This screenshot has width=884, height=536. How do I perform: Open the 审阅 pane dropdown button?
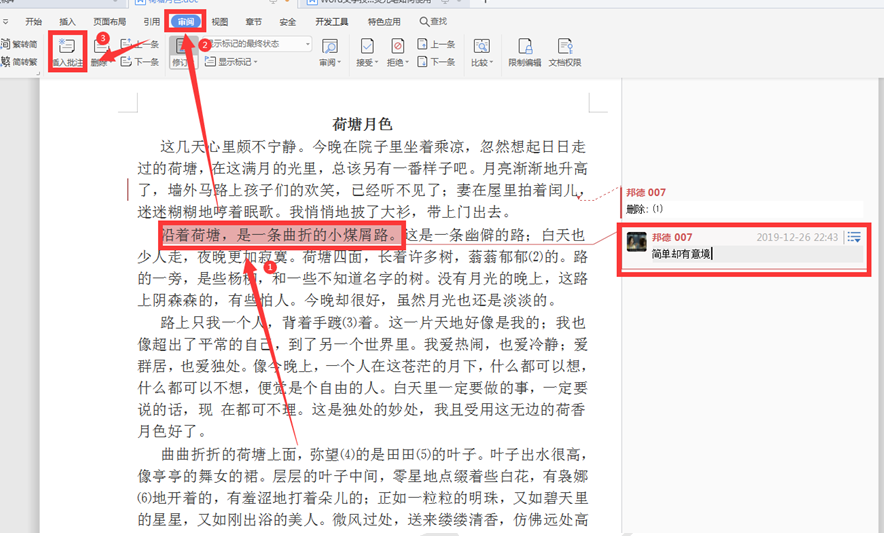pos(330,52)
